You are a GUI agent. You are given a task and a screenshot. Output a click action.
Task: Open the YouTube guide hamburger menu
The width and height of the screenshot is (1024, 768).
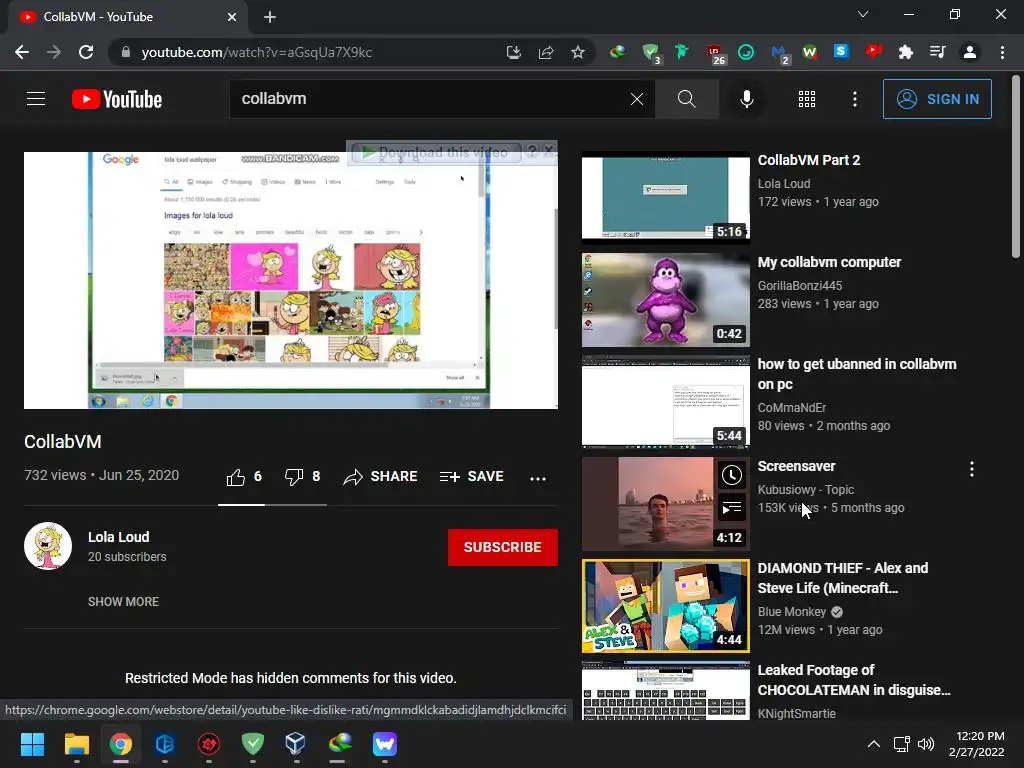(x=36, y=99)
